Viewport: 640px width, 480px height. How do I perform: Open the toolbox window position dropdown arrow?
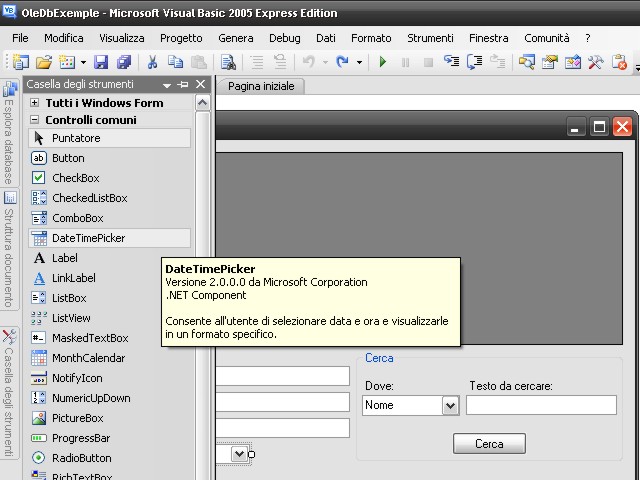[x=167, y=85]
